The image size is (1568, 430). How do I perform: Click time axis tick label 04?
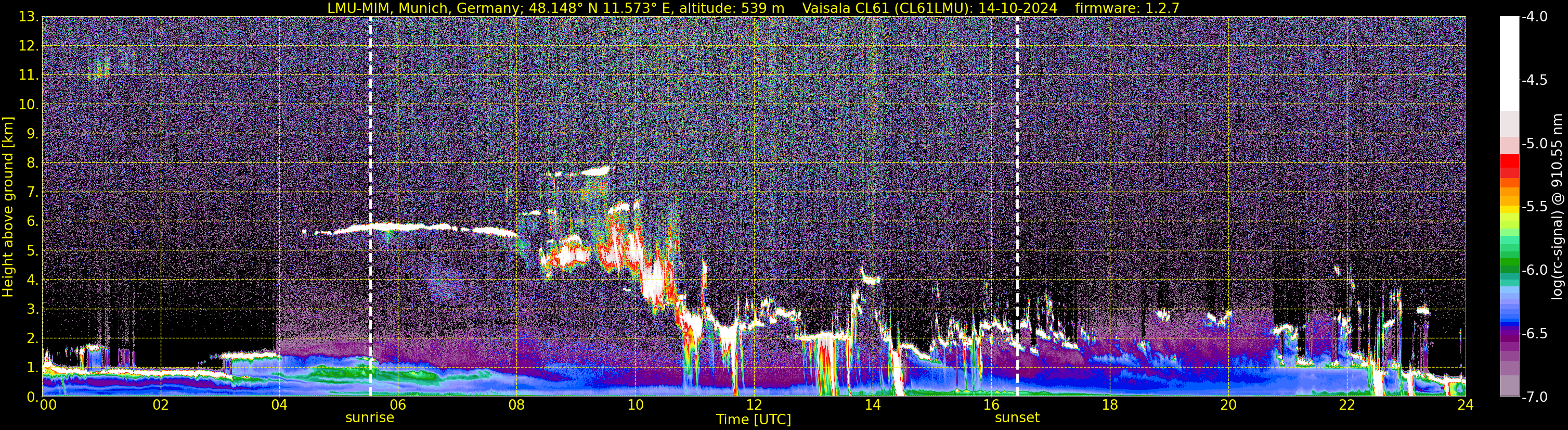coord(279,405)
